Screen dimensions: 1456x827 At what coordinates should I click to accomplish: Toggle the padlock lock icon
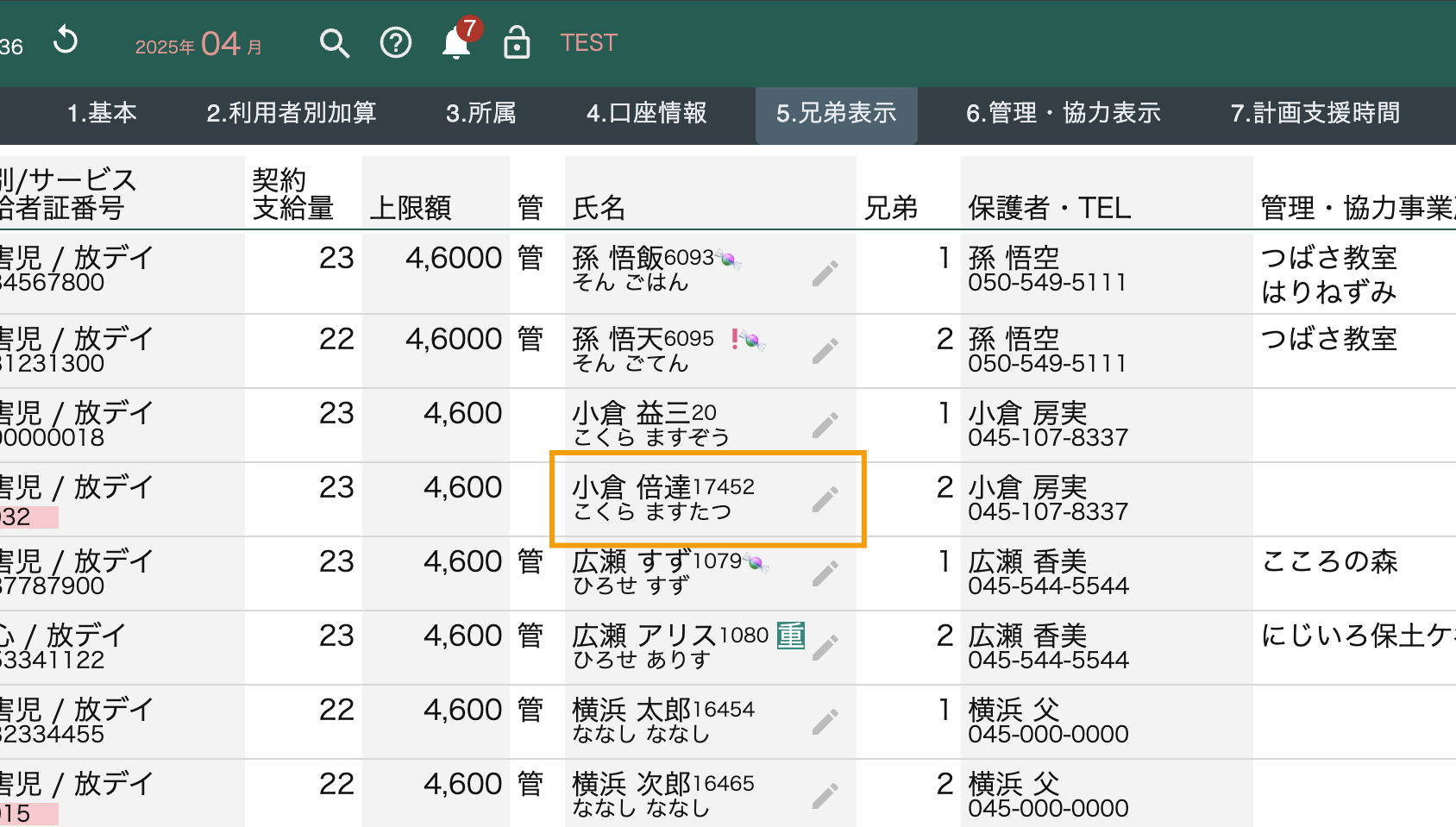(516, 42)
